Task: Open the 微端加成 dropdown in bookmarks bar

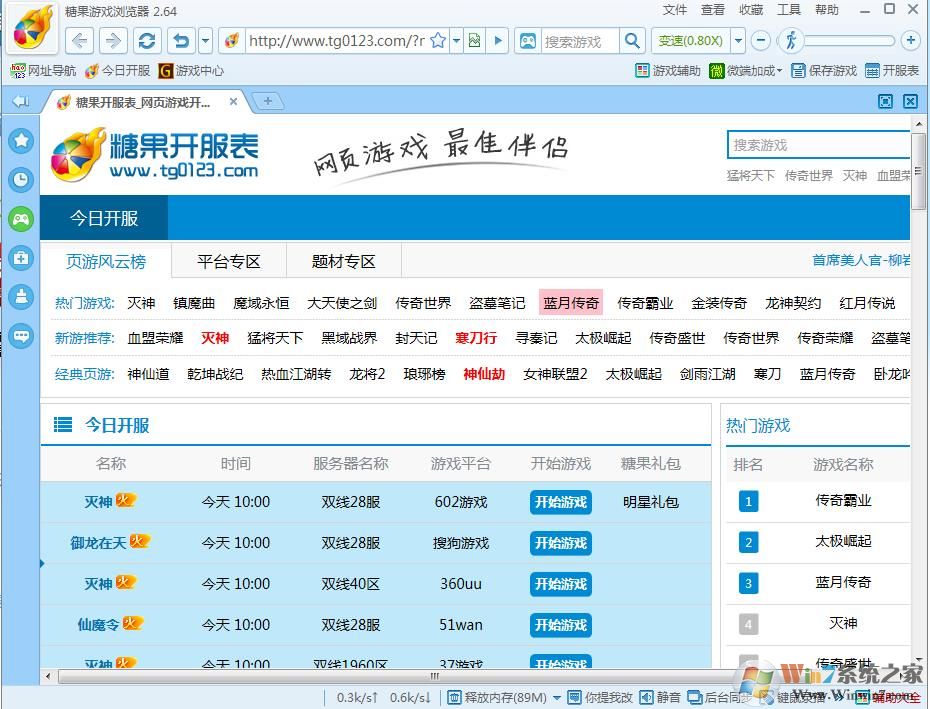Action: (x=745, y=71)
